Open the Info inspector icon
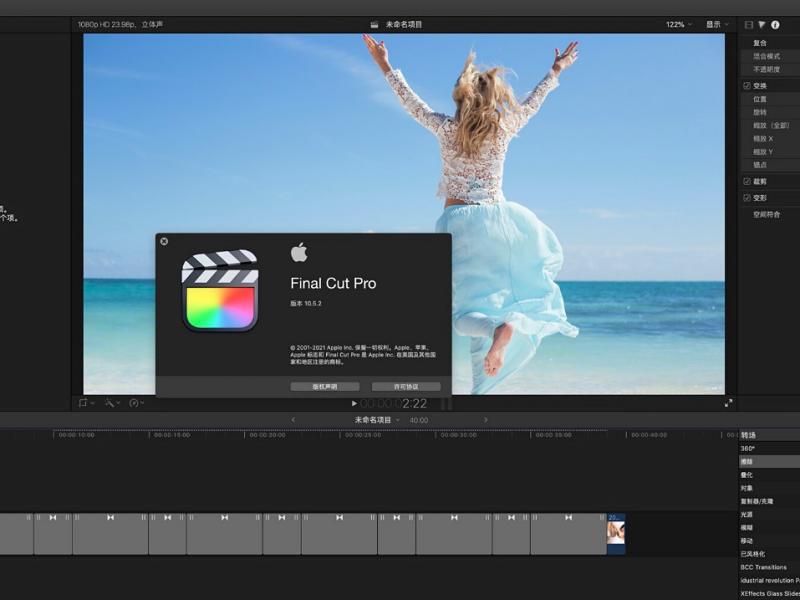 pyautogui.click(x=775, y=24)
